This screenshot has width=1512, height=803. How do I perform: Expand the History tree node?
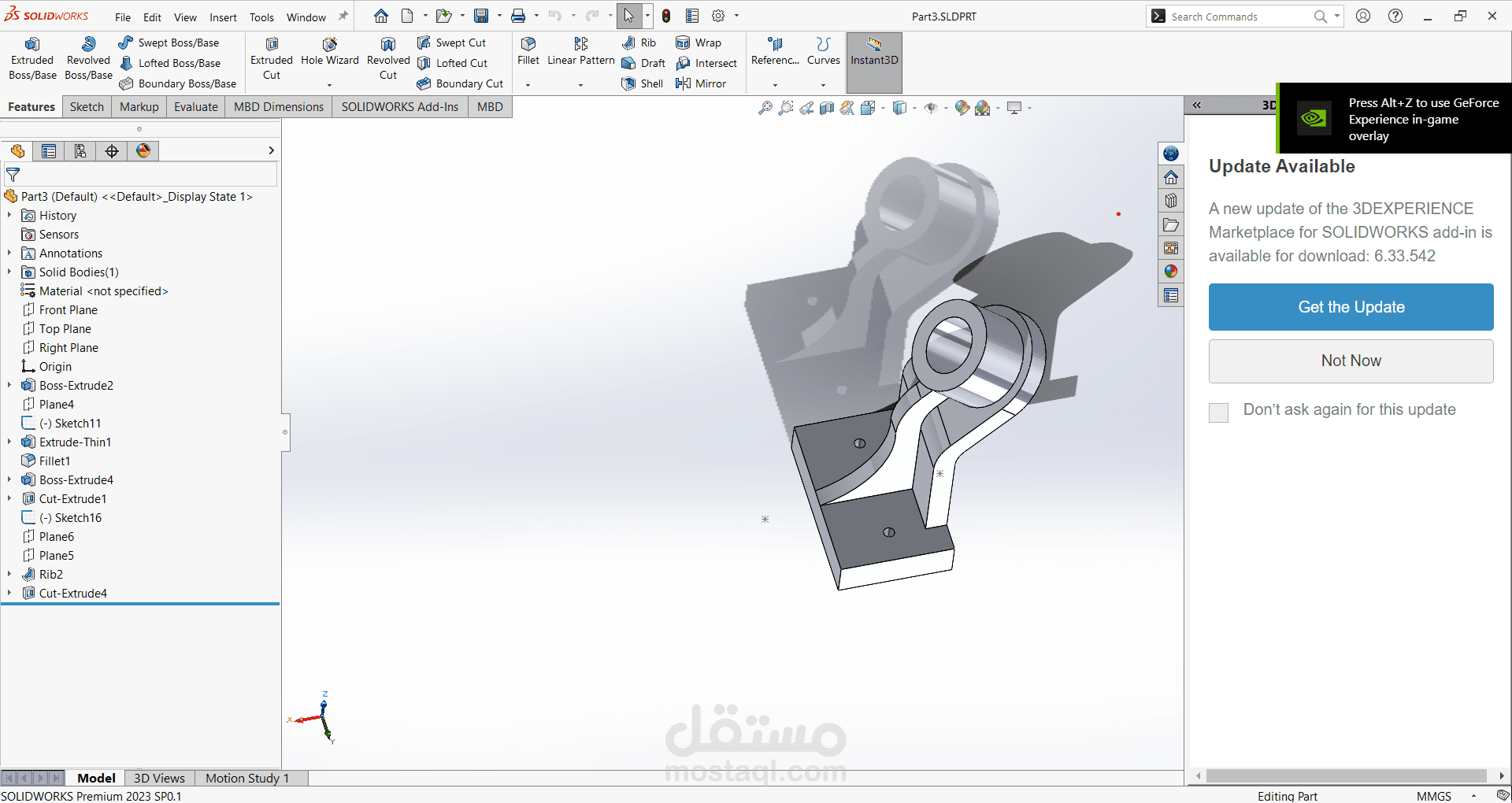[9, 215]
